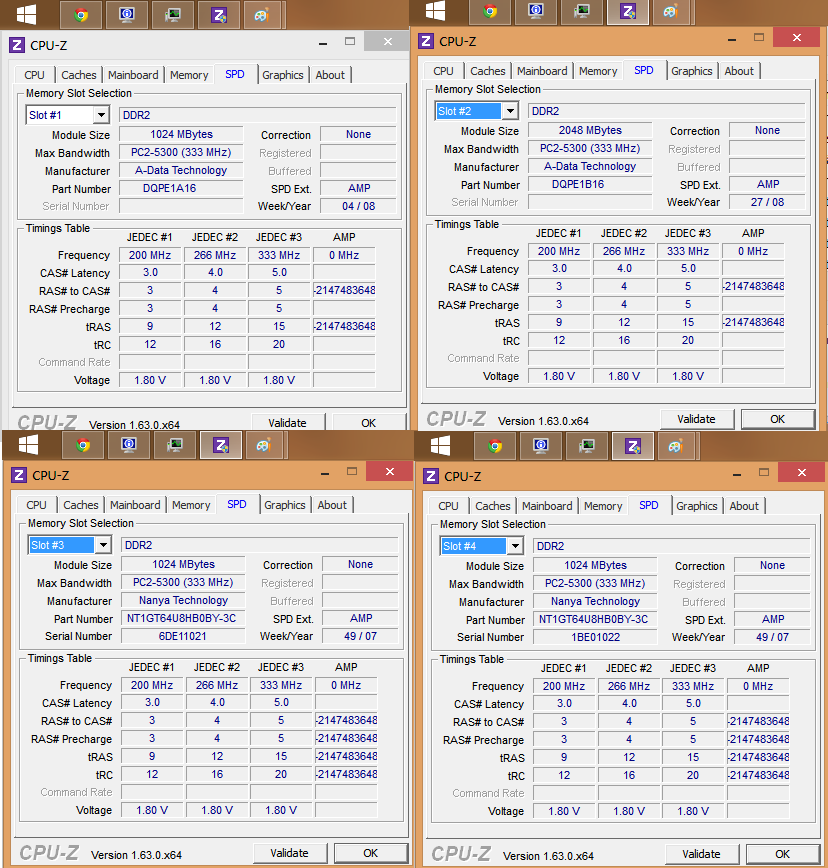Viewport: 828px width, 868px height.
Task: Click the 2048 MBytes module size field
Action: (x=590, y=130)
